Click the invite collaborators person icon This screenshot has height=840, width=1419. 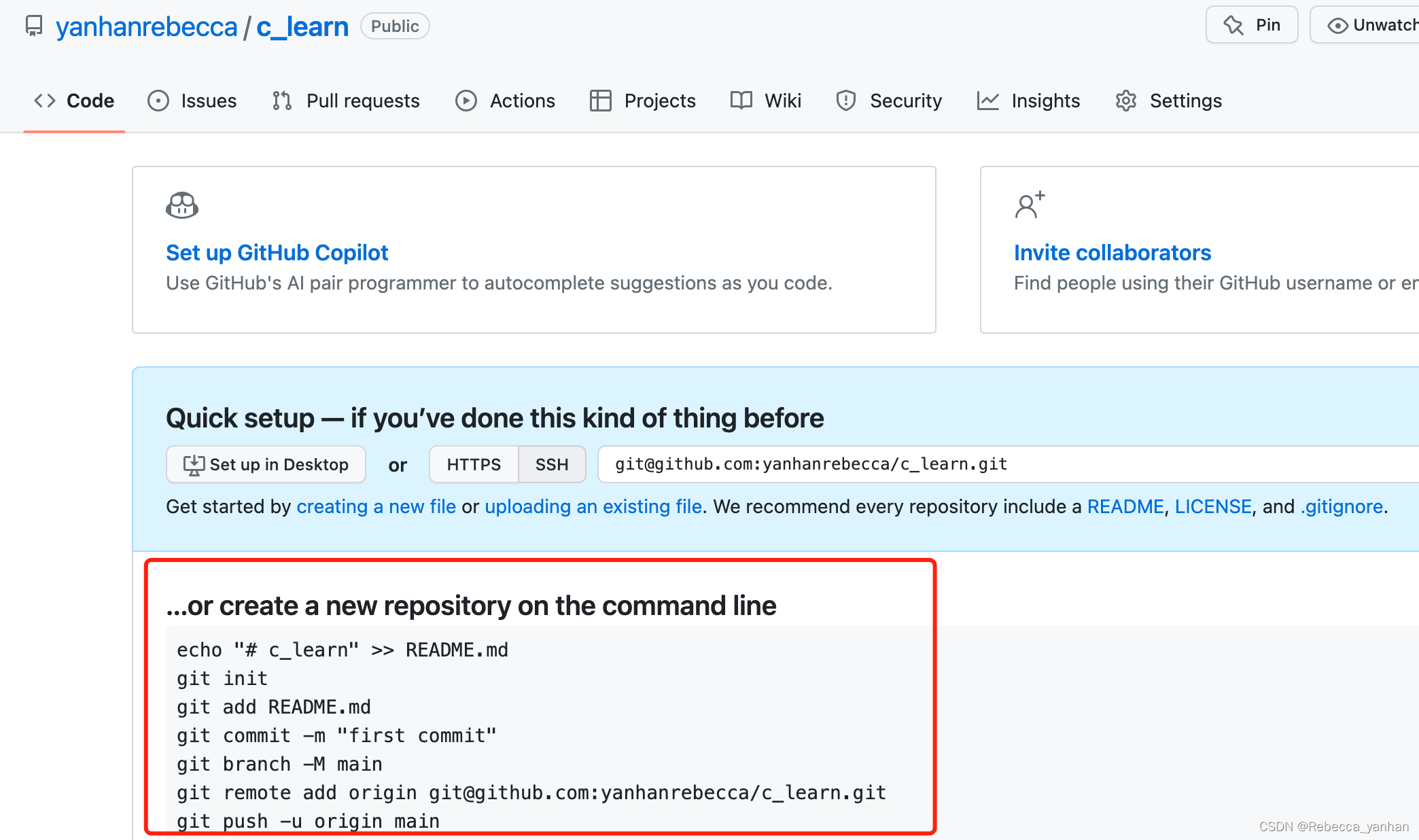pos(1029,205)
